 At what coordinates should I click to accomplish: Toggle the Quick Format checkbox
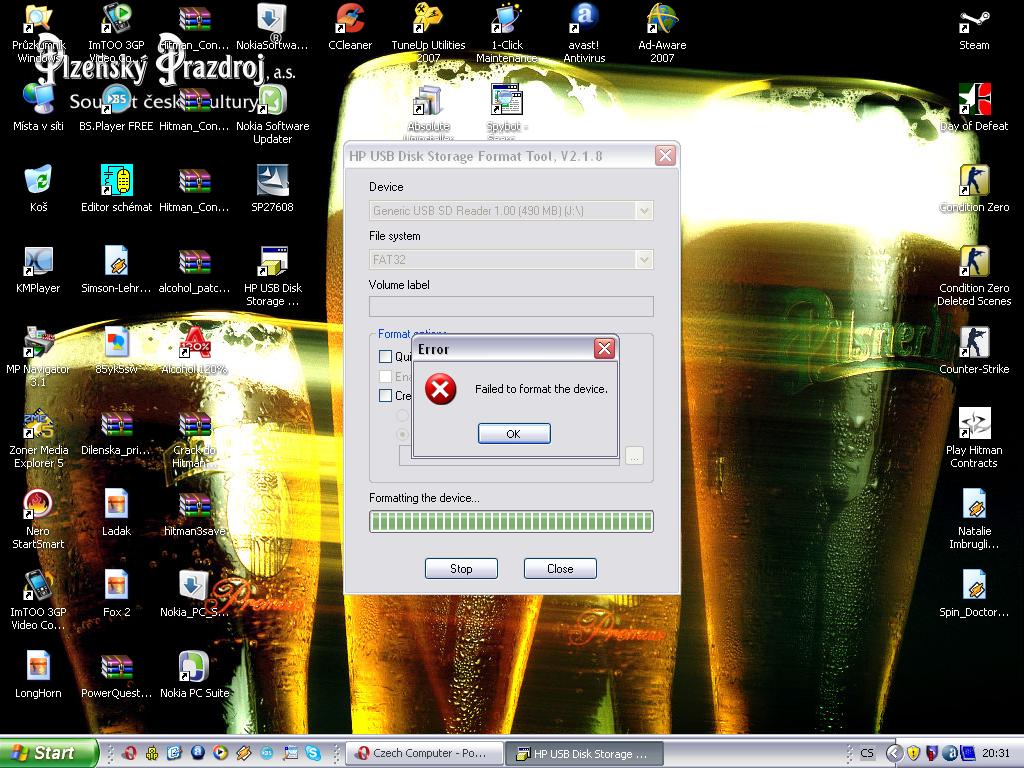coord(385,357)
